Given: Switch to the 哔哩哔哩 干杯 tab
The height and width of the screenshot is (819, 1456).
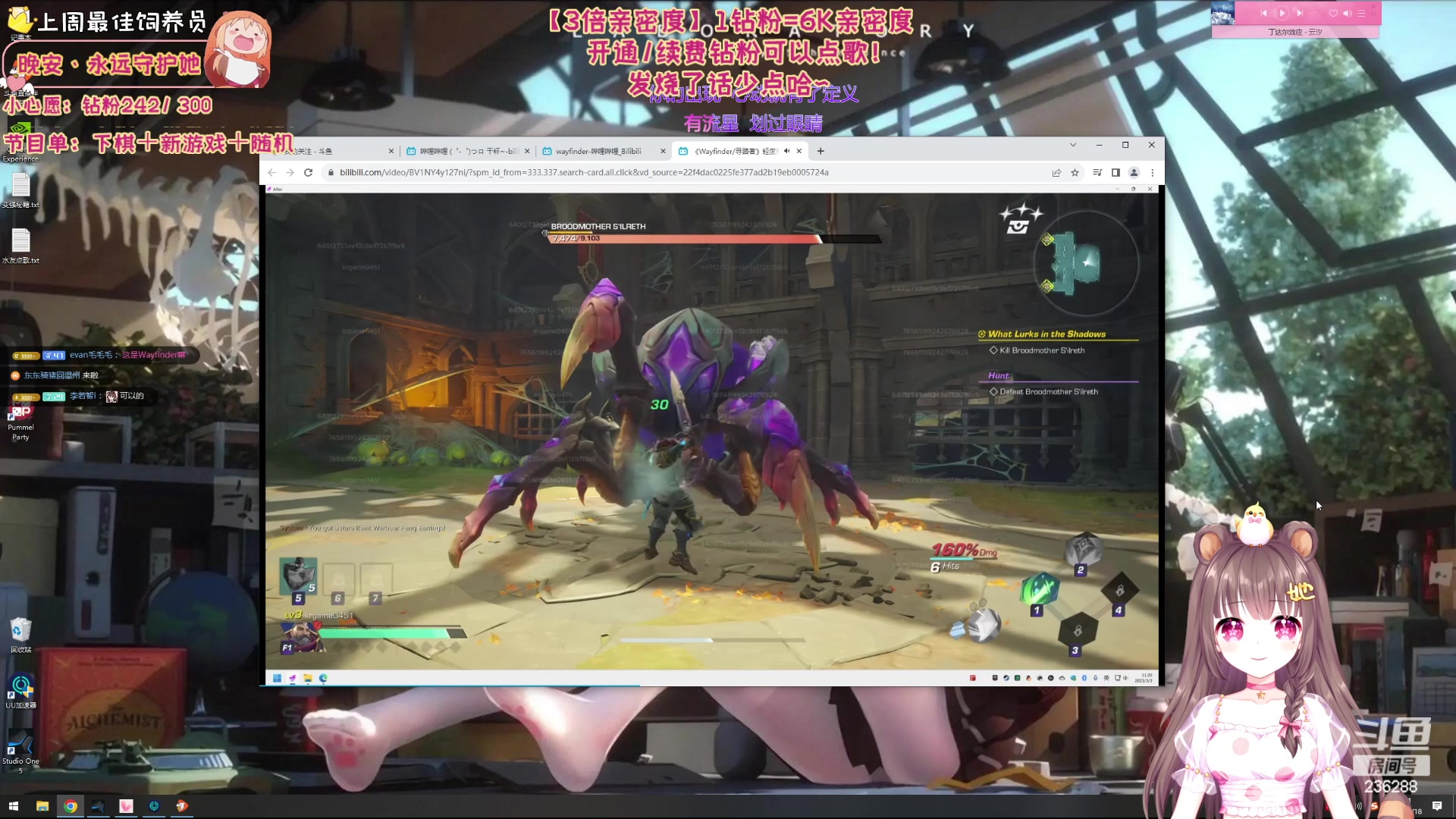Looking at the screenshot, I should (x=469, y=151).
